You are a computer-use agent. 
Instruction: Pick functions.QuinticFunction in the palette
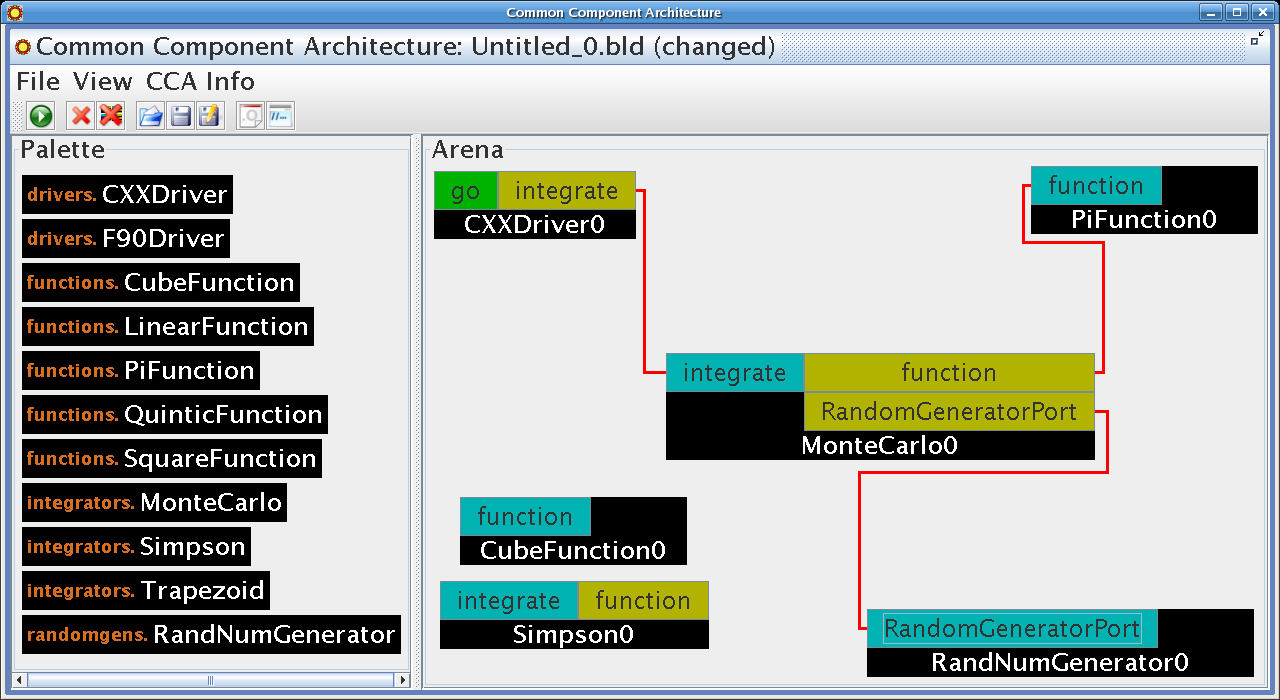(175, 415)
